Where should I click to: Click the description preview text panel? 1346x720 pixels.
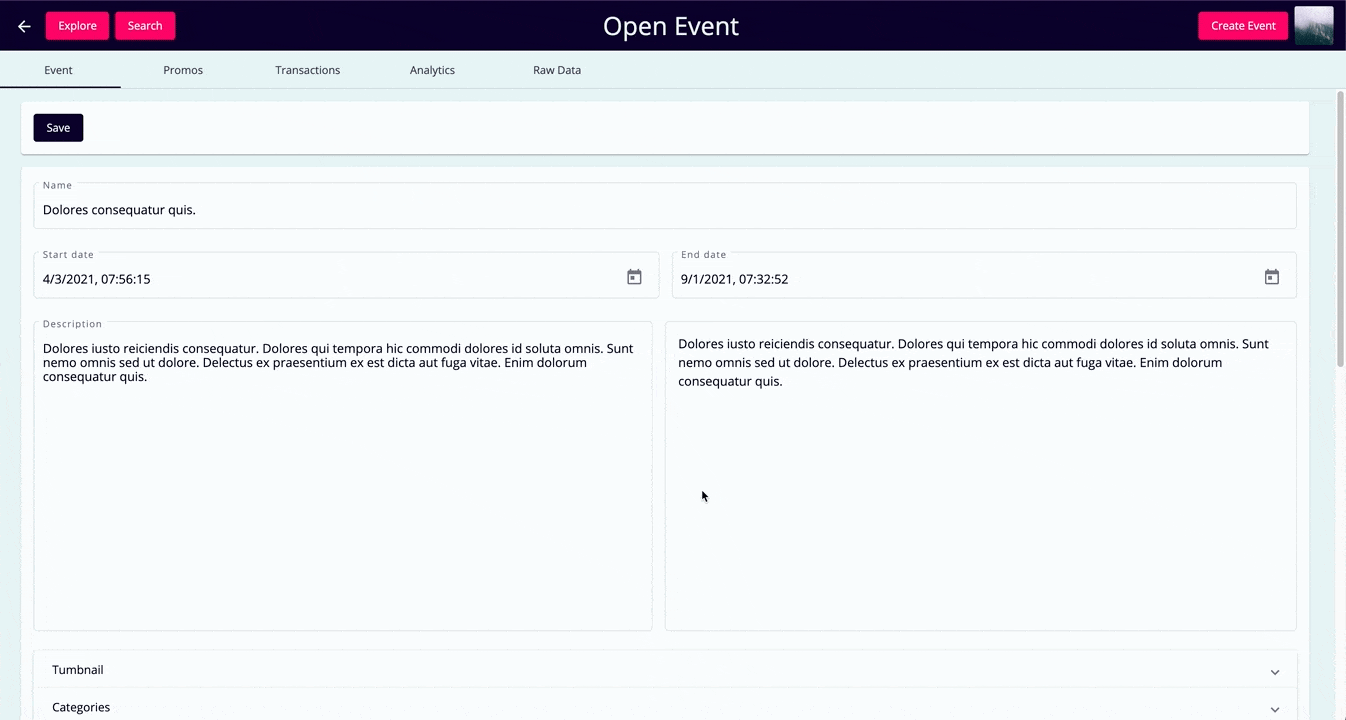pyautogui.click(x=981, y=476)
